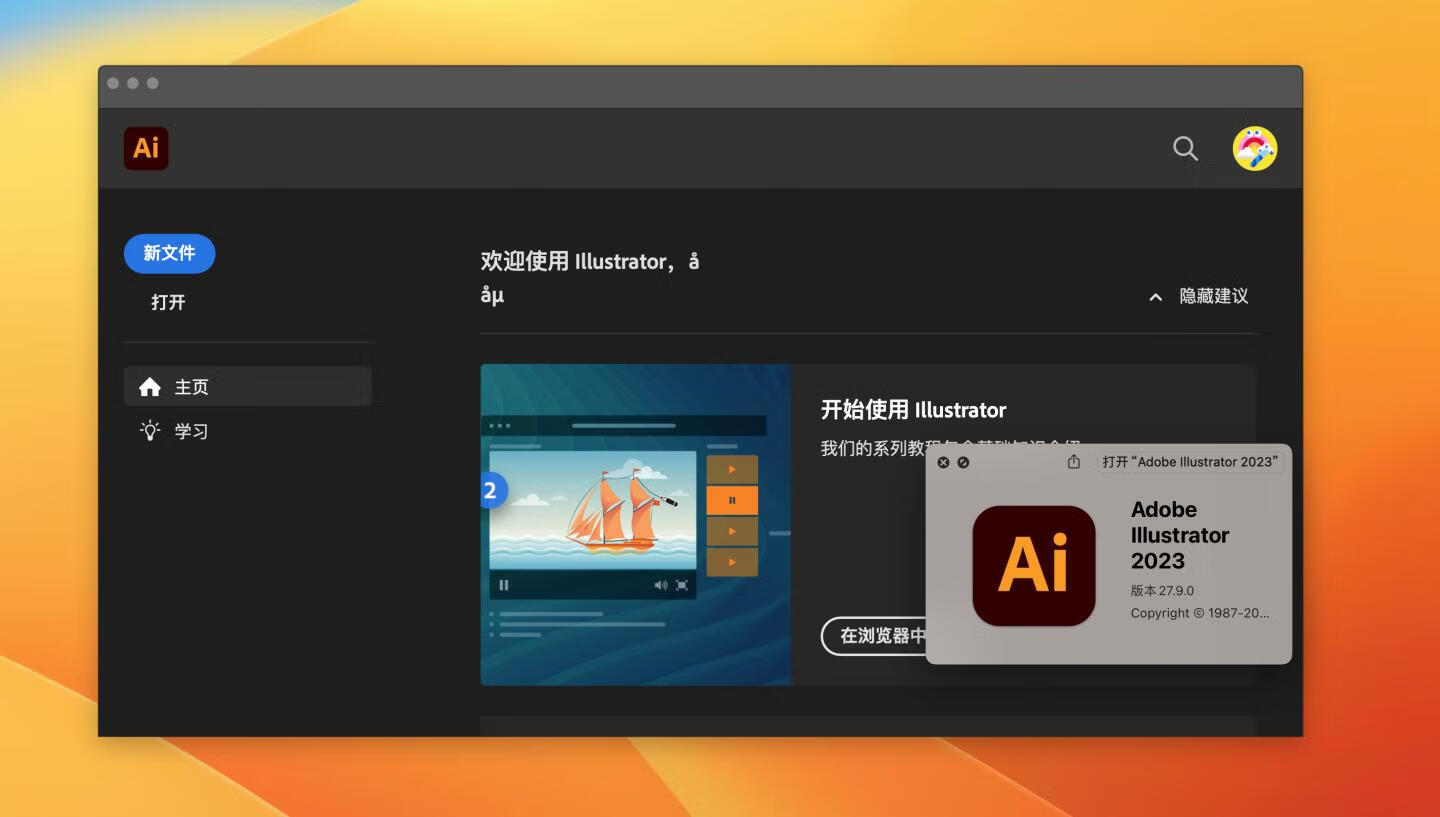
Task: Click the lightbulb icon beside 学习
Action: coord(150,431)
